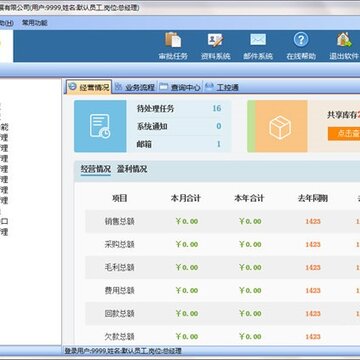Click the 本月合计 column header
360x360 pixels.
(186, 198)
